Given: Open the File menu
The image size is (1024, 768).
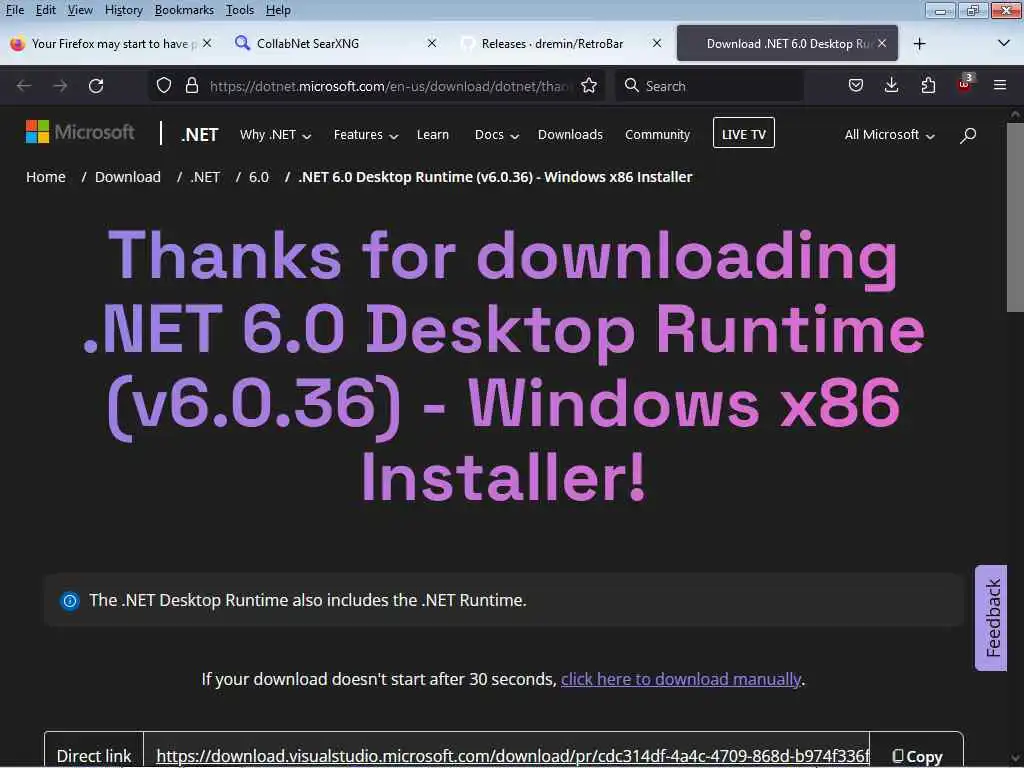Looking at the screenshot, I should point(14,10).
